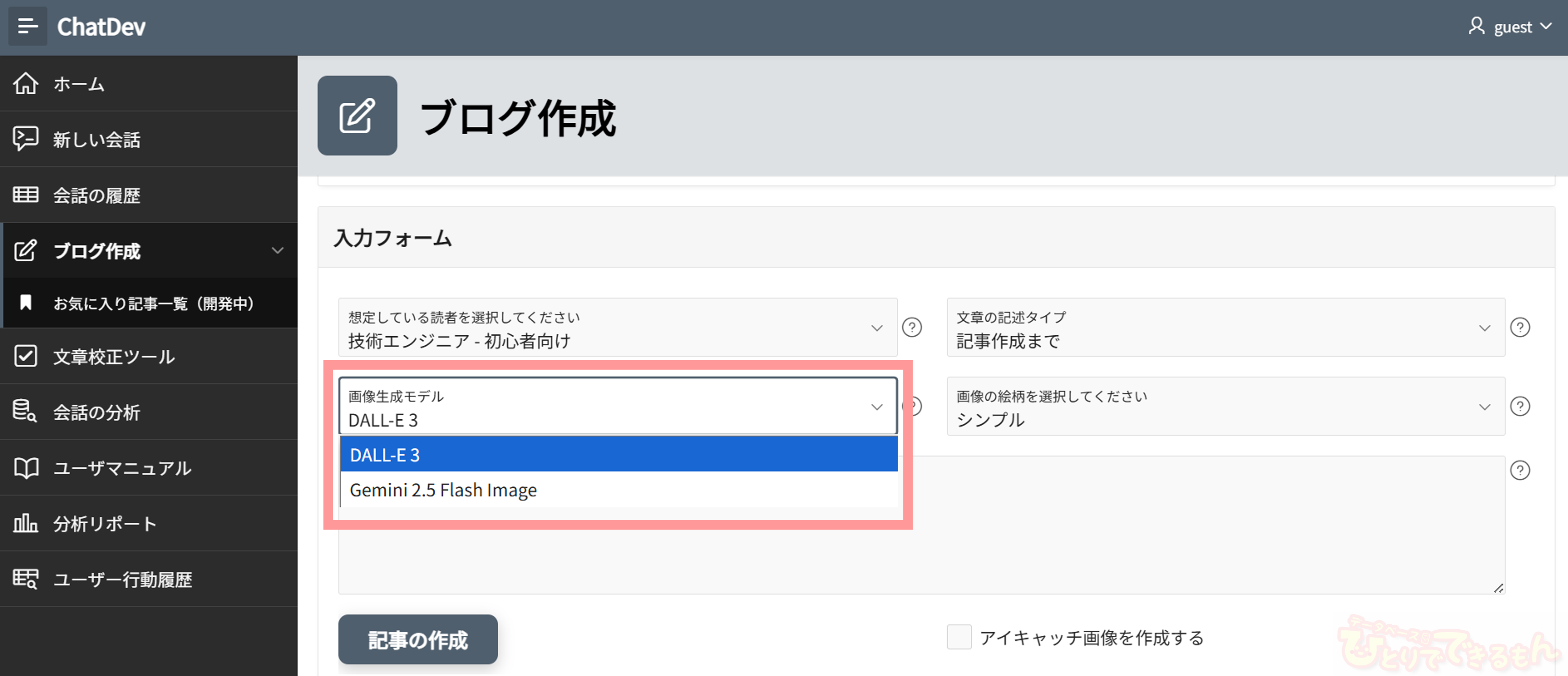
Task: Click the ユーザマニュアル book icon
Action: [26, 467]
